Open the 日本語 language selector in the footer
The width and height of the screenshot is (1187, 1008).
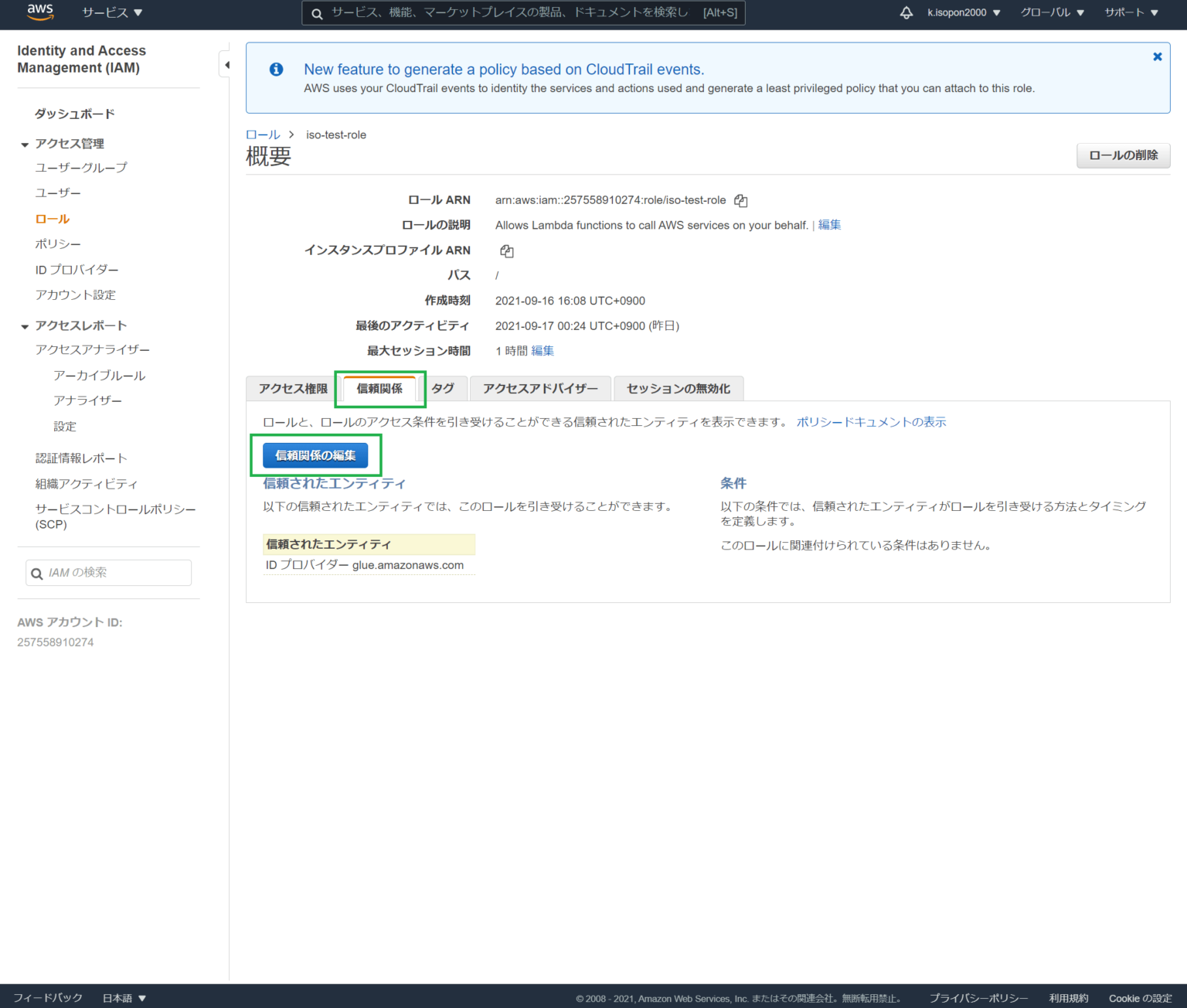click(122, 997)
